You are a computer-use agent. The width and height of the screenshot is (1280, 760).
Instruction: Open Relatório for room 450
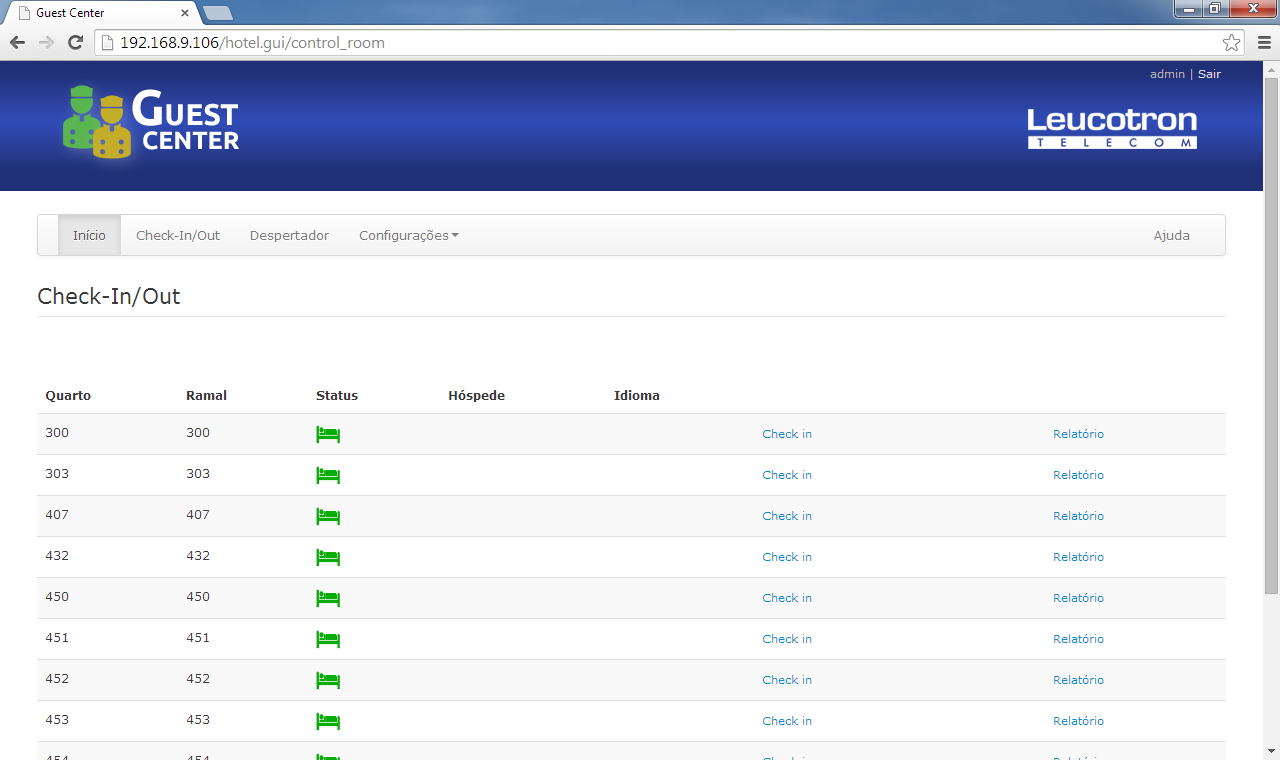pyautogui.click(x=1078, y=598)
